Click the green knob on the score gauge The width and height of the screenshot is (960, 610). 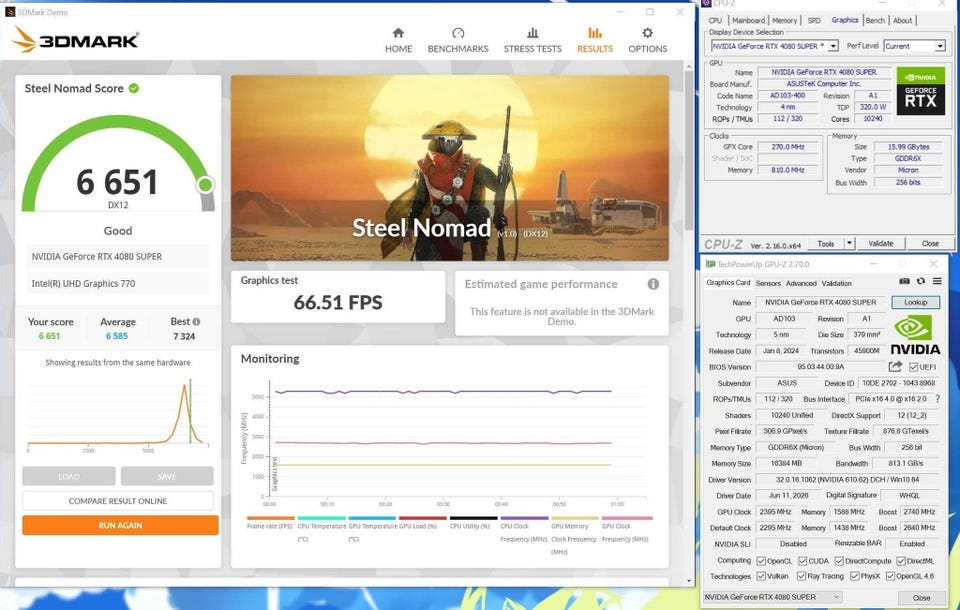click(x=206, y=184)
